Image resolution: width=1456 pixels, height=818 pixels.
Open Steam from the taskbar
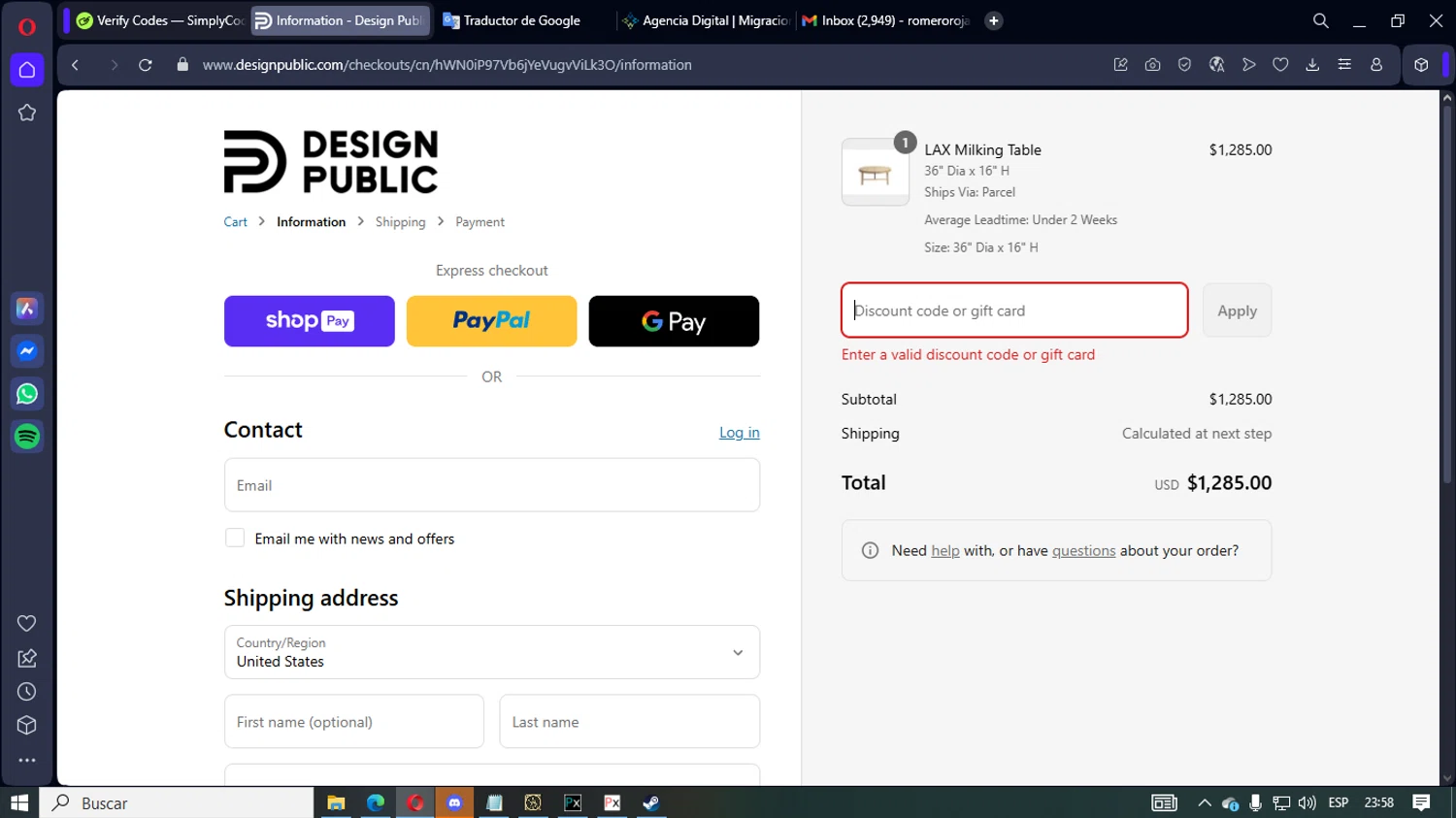tap(651, 802)
